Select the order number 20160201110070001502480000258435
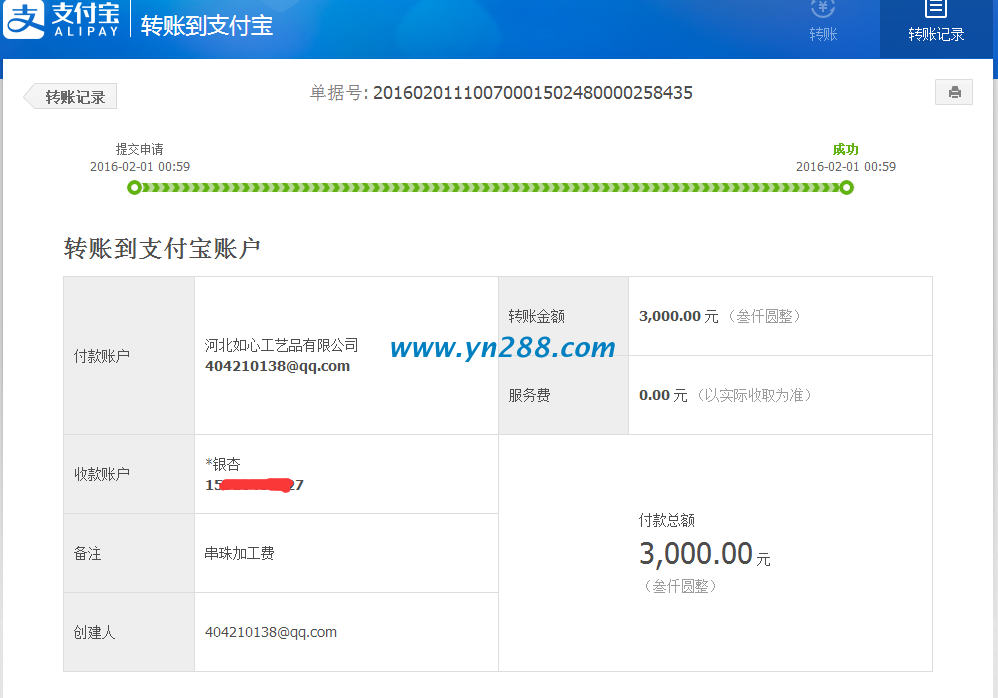This screenshot has height=698, width=998. 535,92
